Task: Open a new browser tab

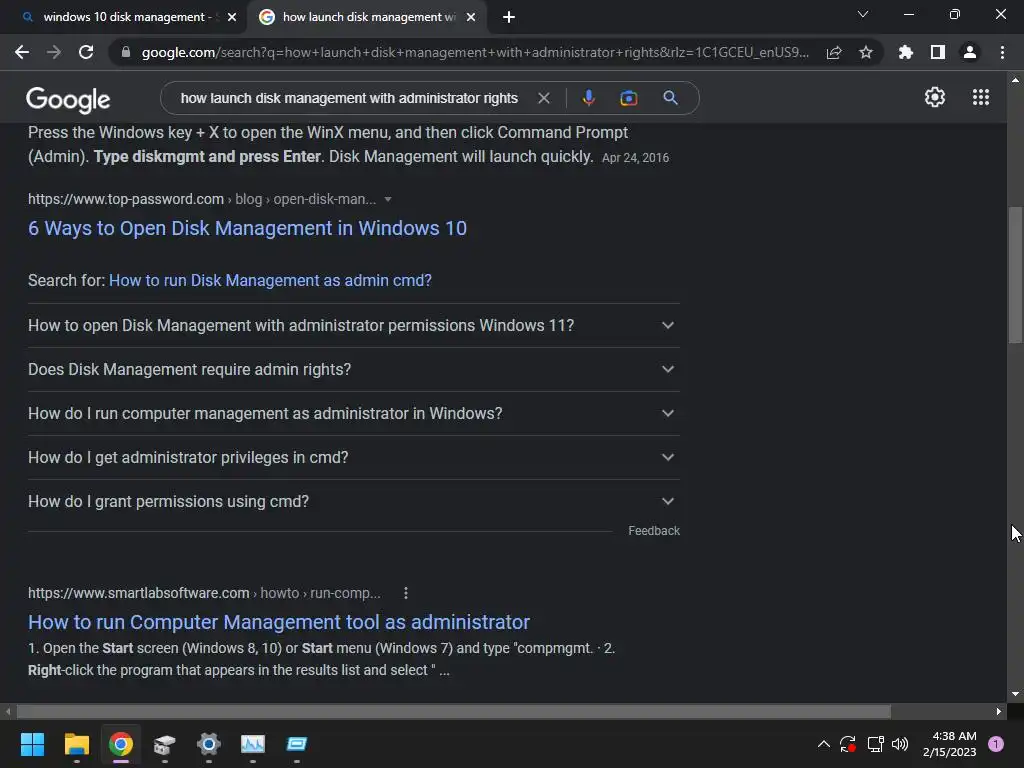Action: pyautogui.click(x=509, y=17)
